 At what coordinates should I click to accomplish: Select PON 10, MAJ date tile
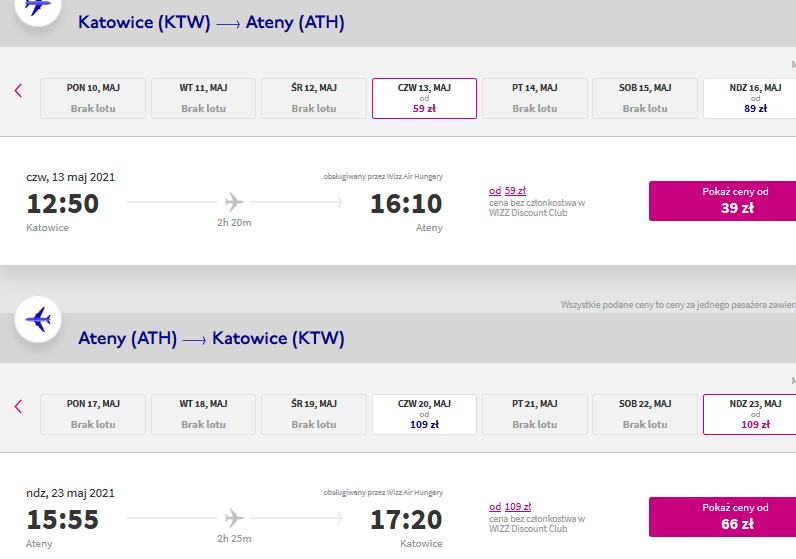point(93,98)
